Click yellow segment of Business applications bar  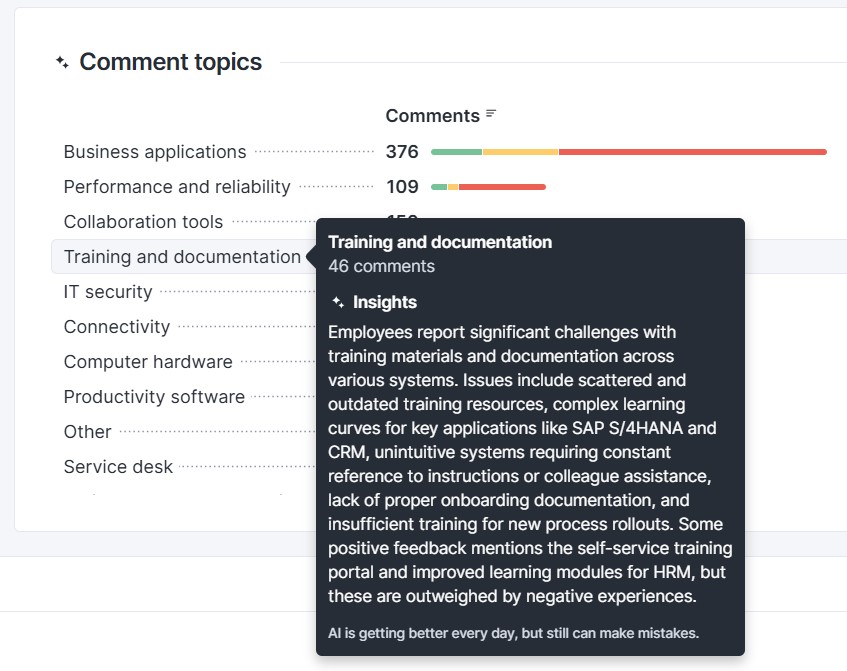coord(520,152)
